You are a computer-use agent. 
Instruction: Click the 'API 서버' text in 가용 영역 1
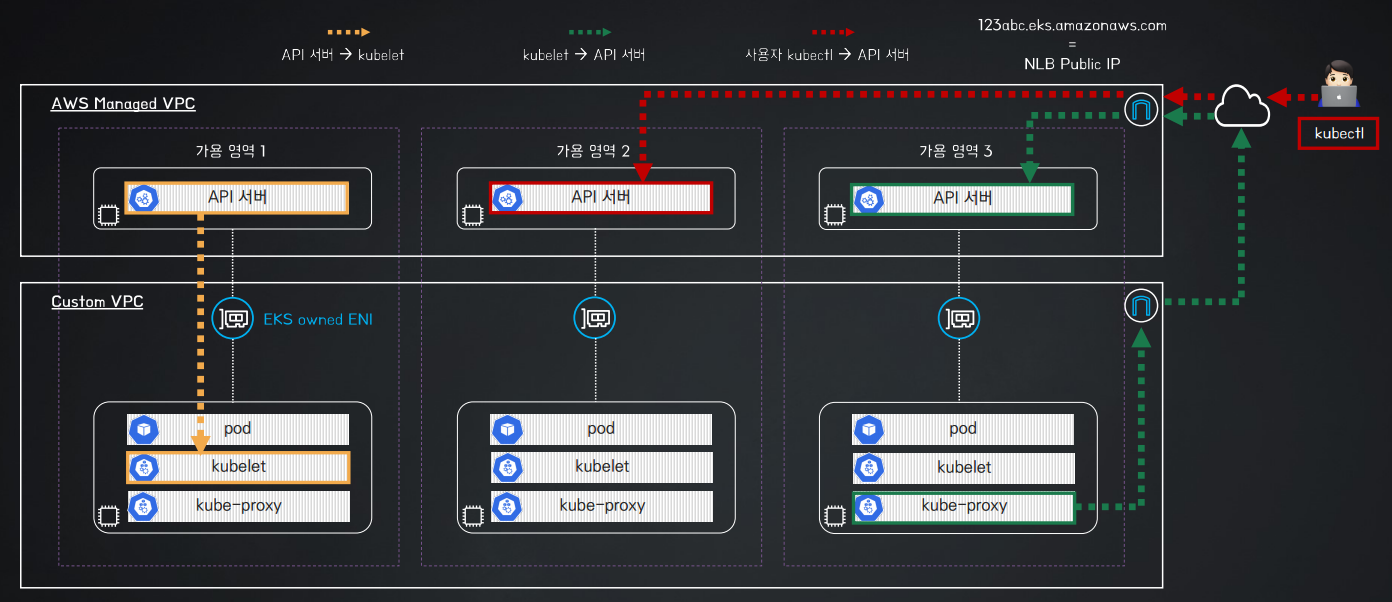(238, 197)
